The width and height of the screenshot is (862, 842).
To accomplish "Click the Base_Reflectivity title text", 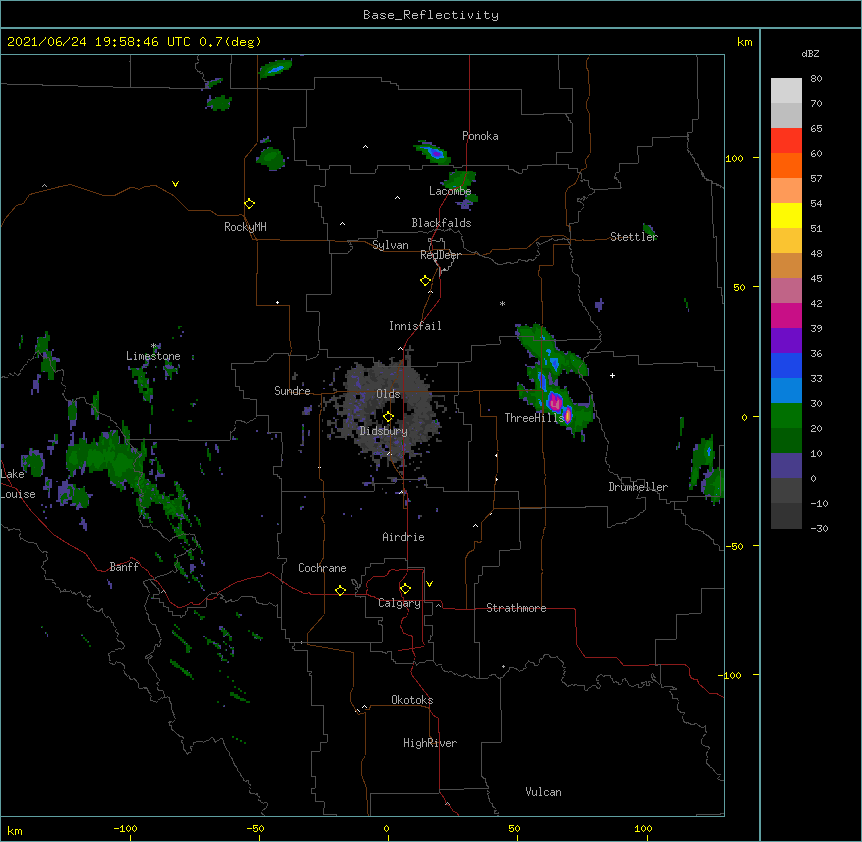I will click(x=431, y=15).
